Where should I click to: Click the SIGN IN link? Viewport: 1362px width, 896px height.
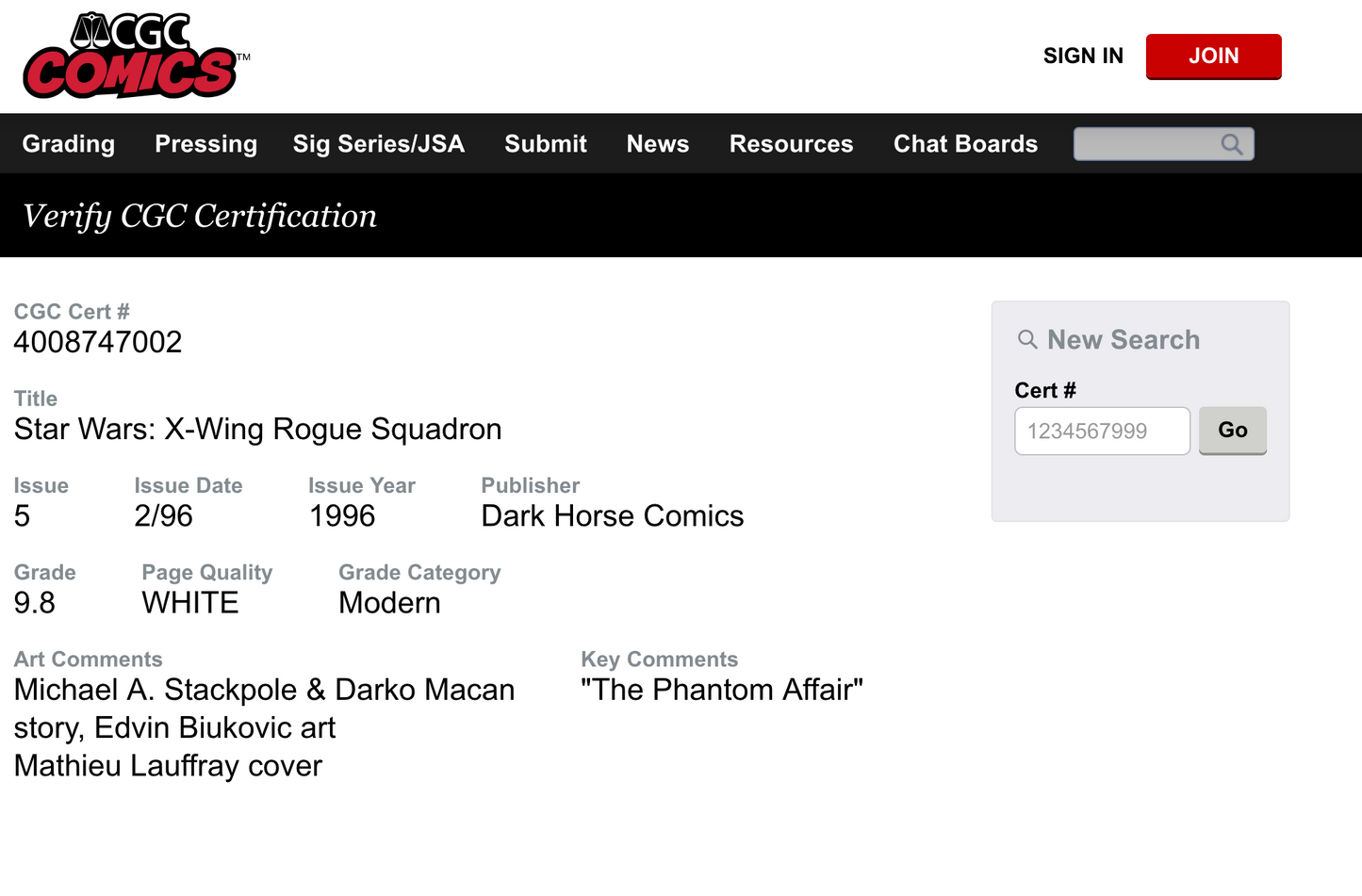click(1082, 56)
